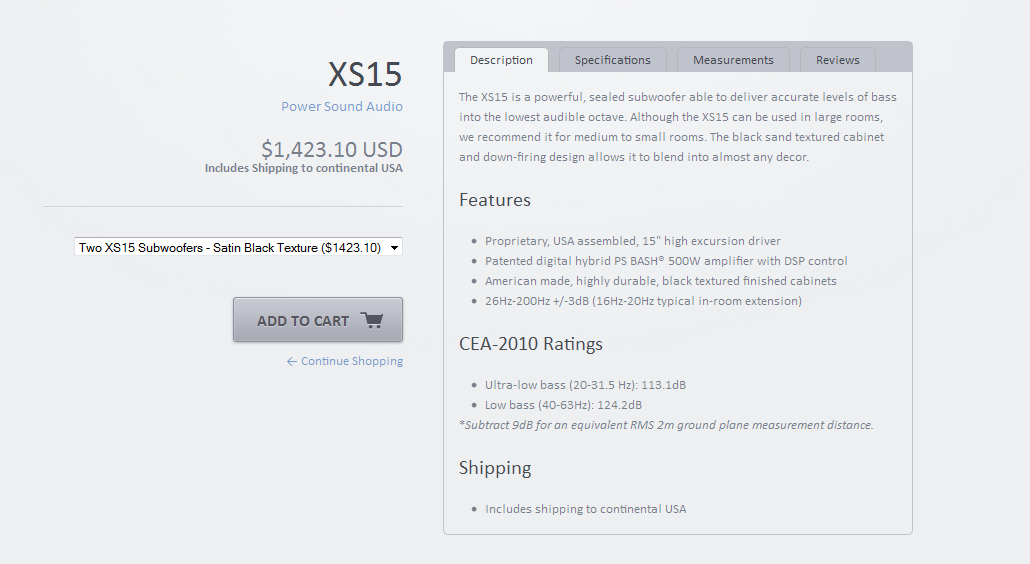Screen dimensions: 1030x564
Task: Click Includes Shipping note under price
Action: click(303, 168)
